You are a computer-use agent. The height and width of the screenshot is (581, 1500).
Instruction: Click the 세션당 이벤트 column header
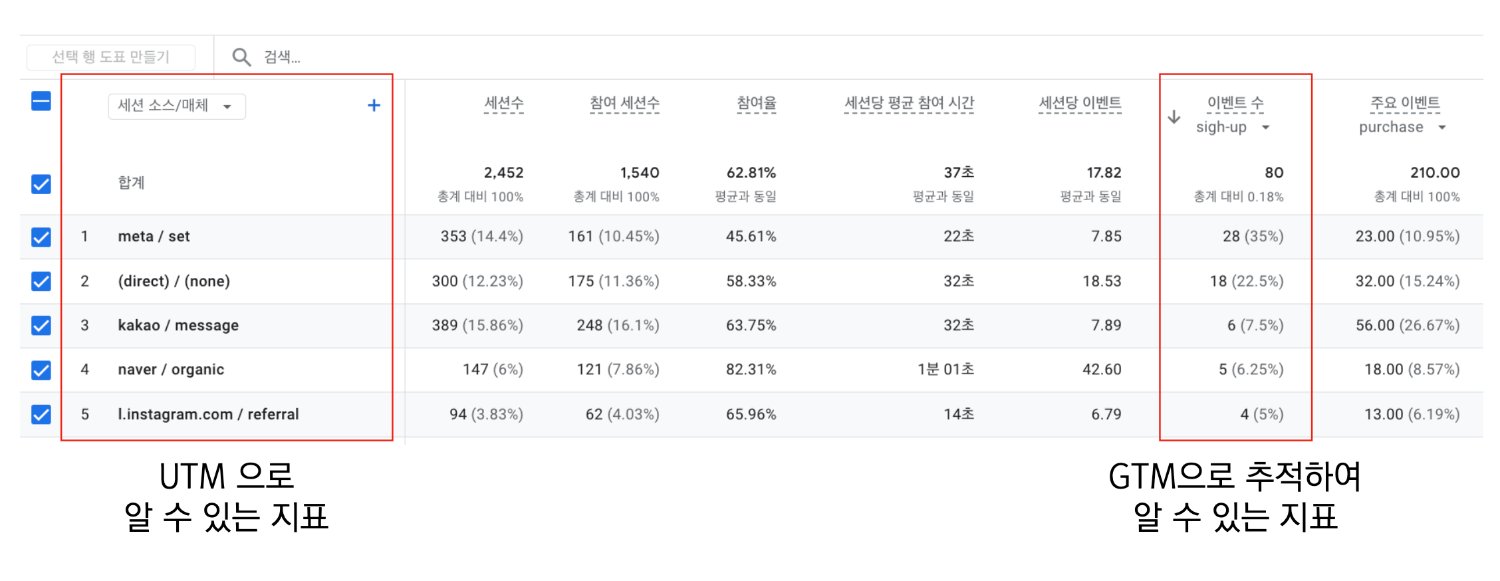tap(1080, 104)
